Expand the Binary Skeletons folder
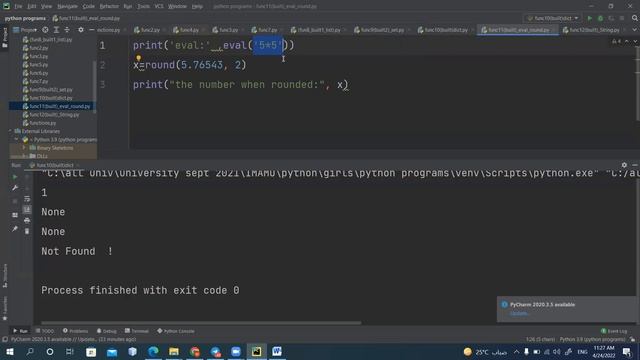The width and height of the screenshot is (640, 360). coord(24,148)
